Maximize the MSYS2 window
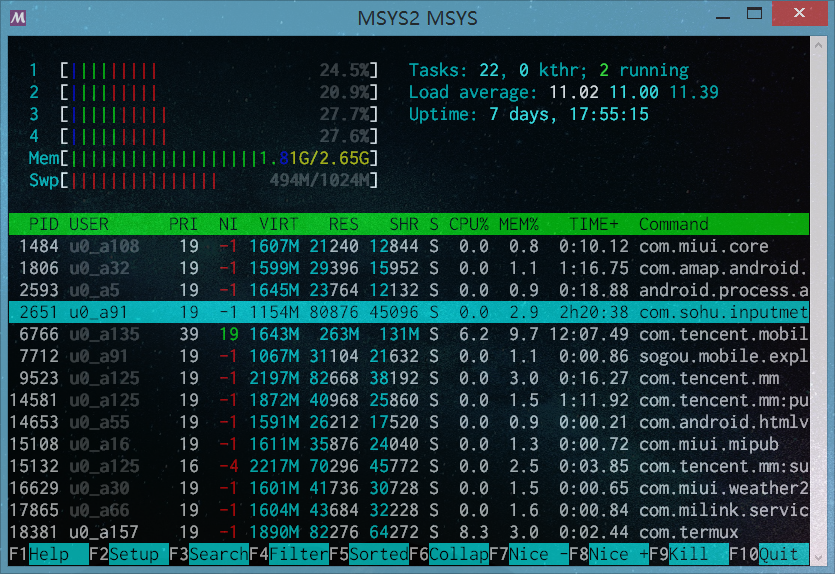 [x=754, y=14]
